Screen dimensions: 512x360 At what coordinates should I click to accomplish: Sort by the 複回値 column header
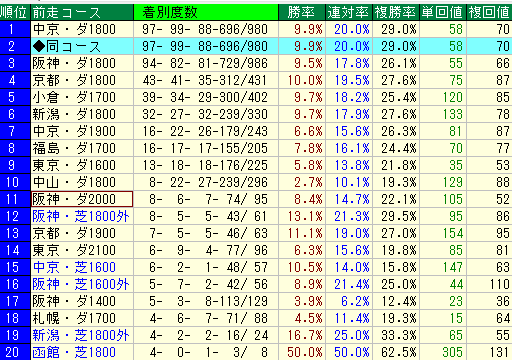pos(489,12)
